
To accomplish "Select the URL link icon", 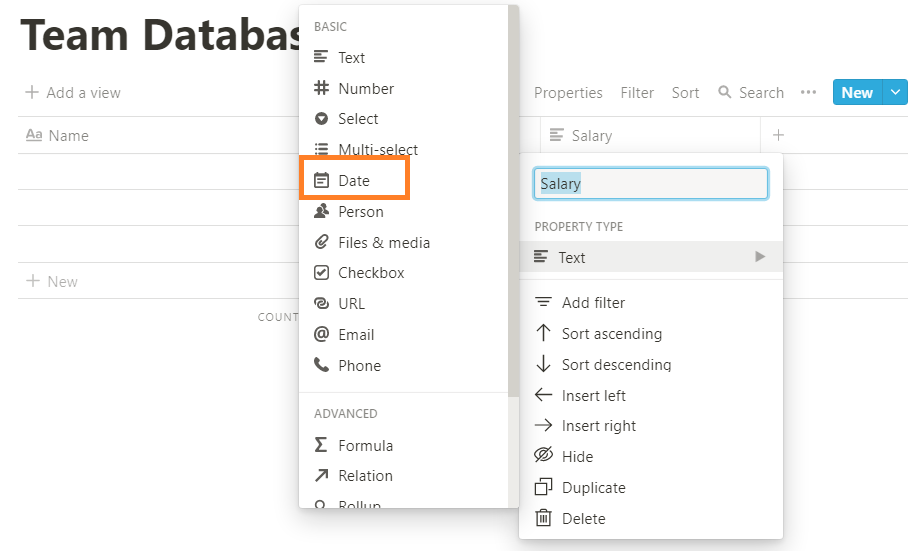I will [321, 303].
